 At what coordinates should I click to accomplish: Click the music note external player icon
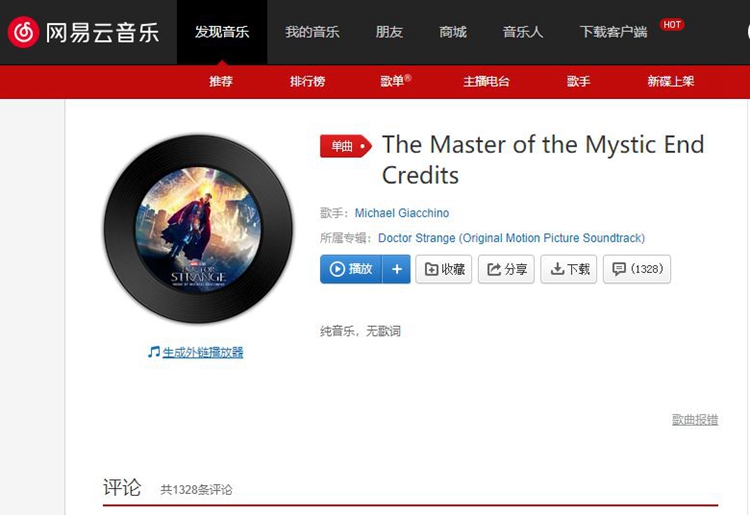coord(154,352)
